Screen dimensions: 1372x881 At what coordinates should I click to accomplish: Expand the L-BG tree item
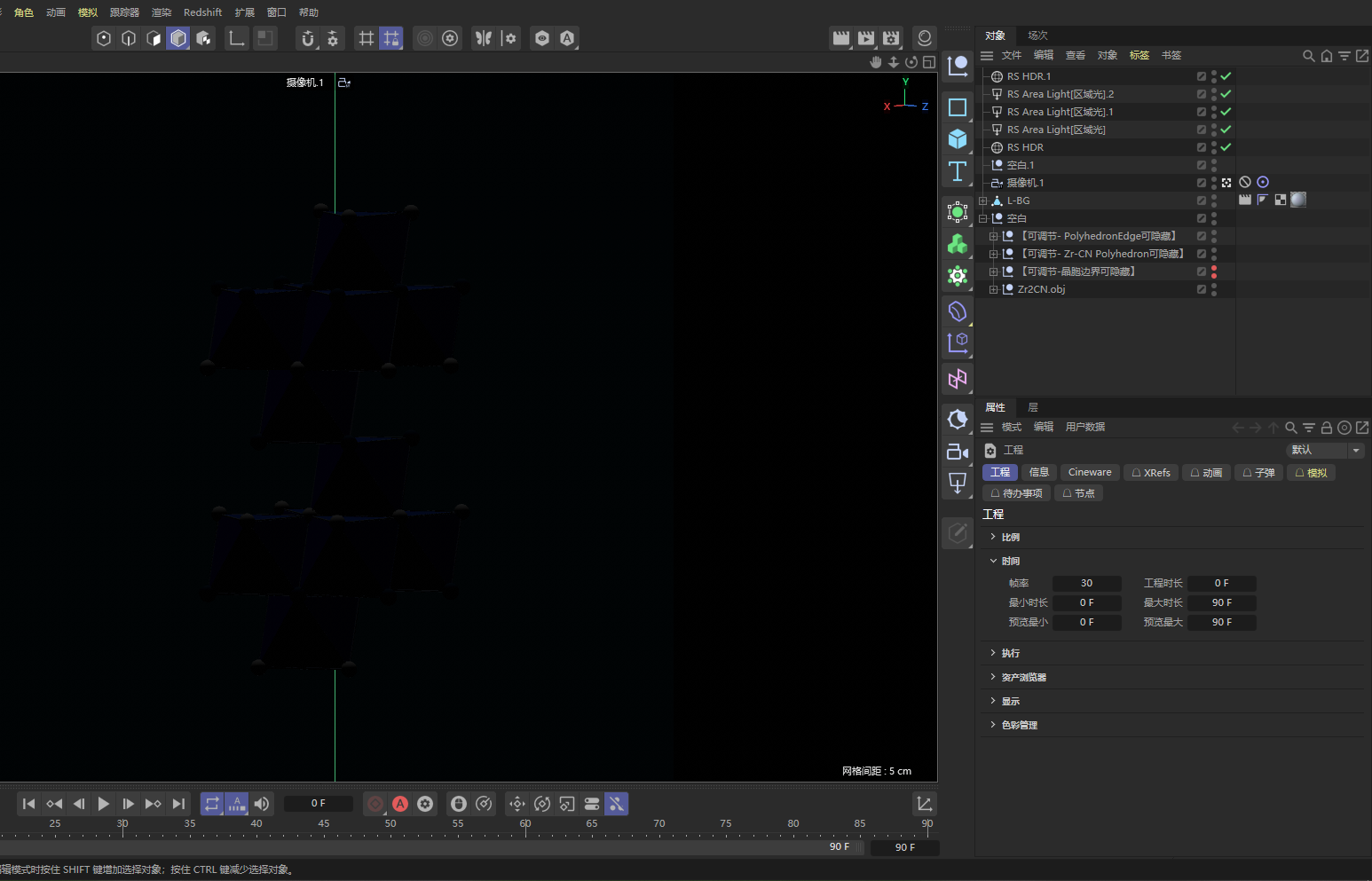pos(982,201)
